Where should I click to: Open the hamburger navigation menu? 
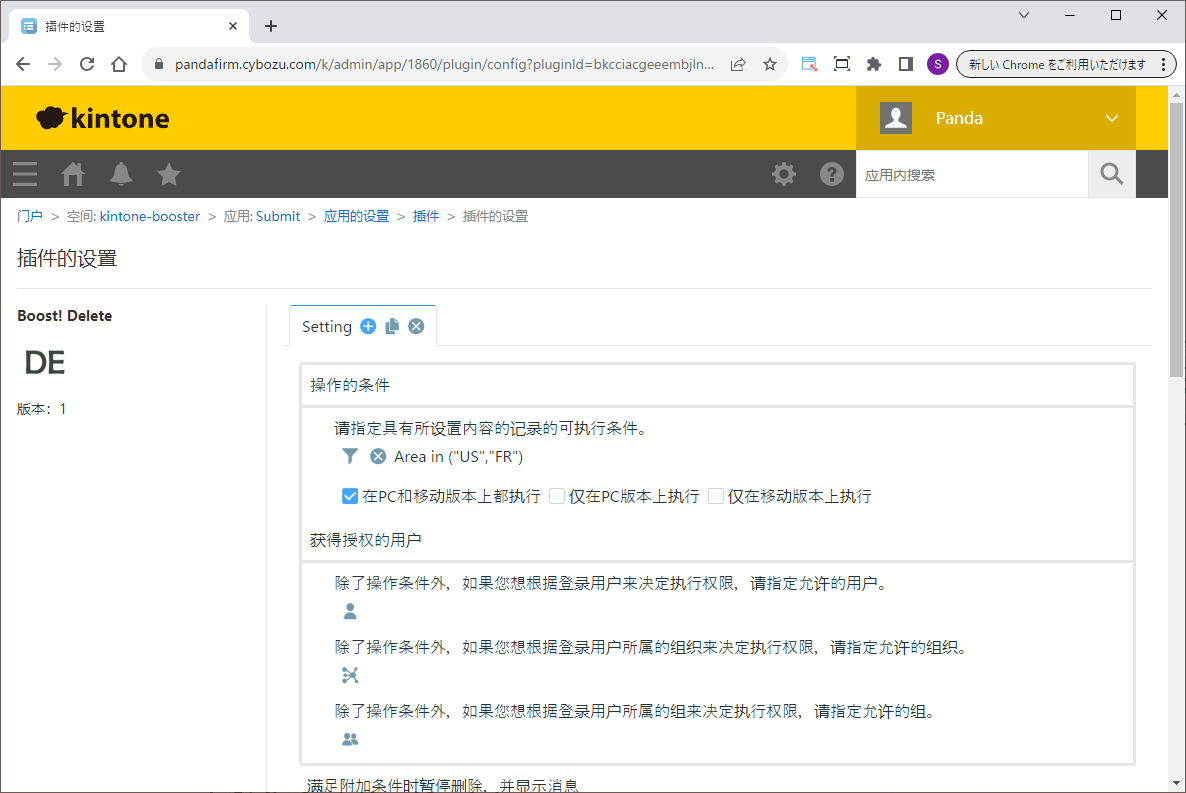[25, 174]
